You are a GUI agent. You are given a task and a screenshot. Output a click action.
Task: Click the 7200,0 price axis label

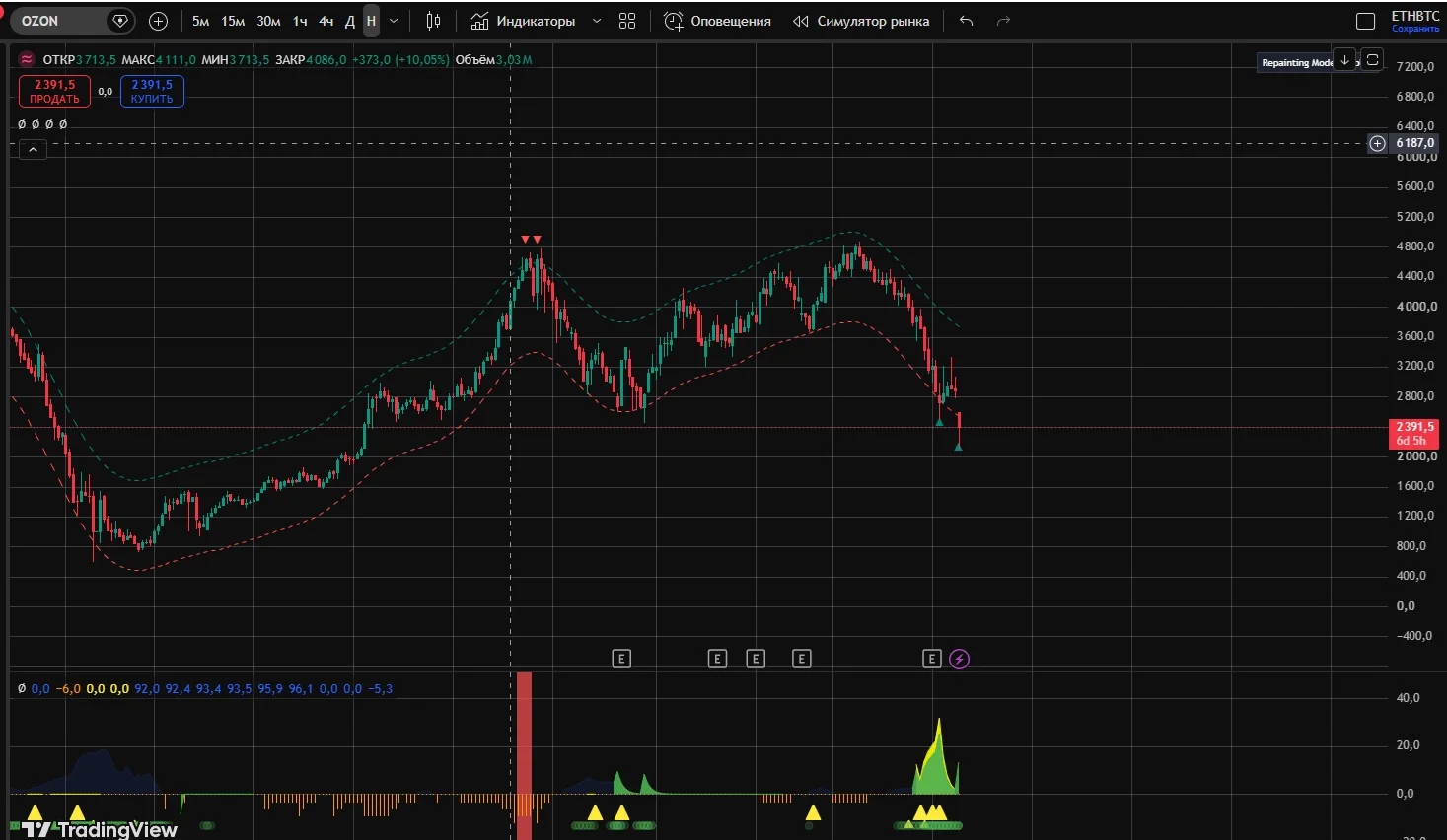(1415, 67)
